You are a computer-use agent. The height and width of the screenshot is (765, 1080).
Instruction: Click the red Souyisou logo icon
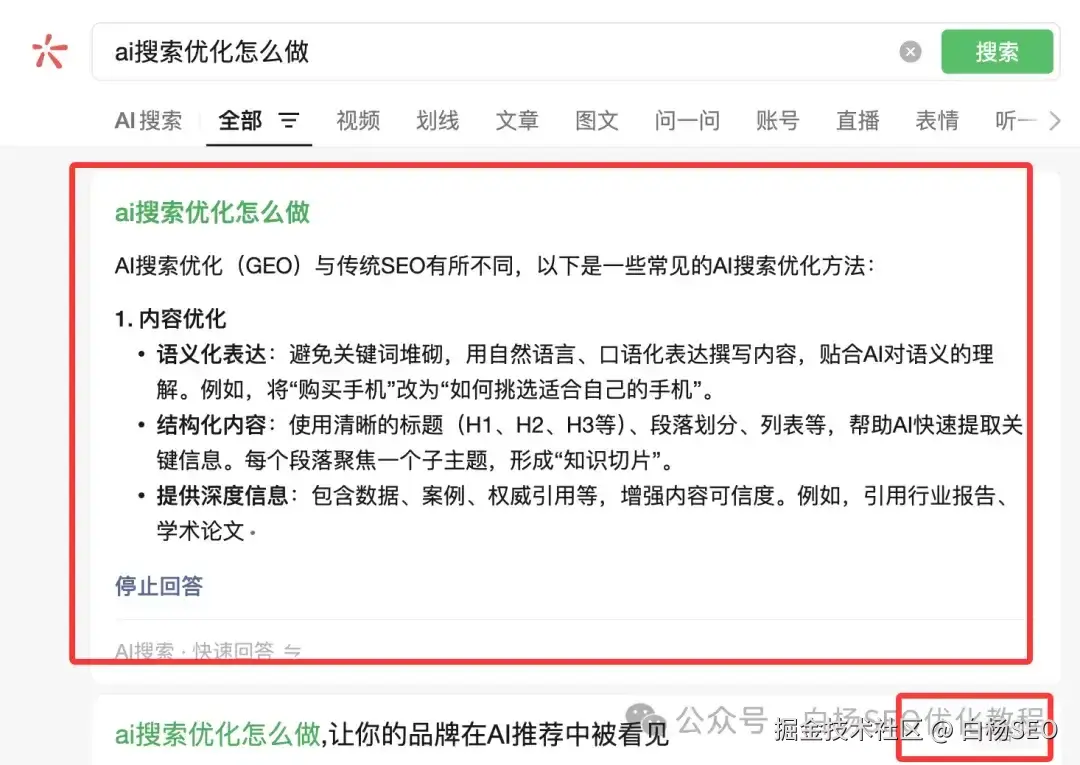click(49, 52)
